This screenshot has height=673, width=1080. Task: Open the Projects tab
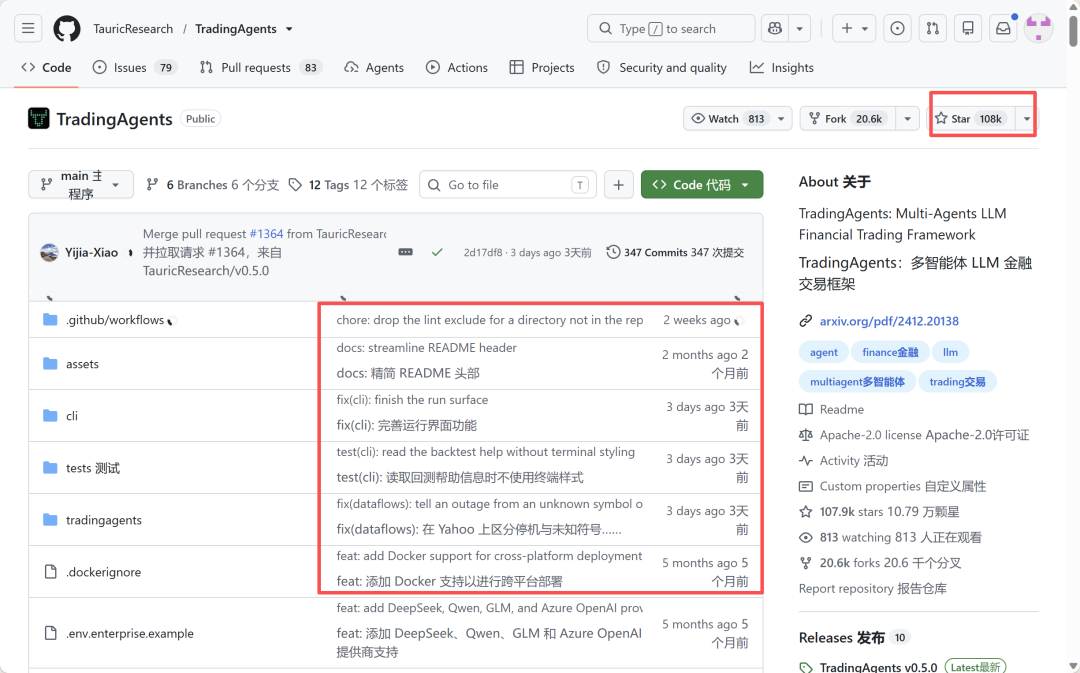coord(542,68)
